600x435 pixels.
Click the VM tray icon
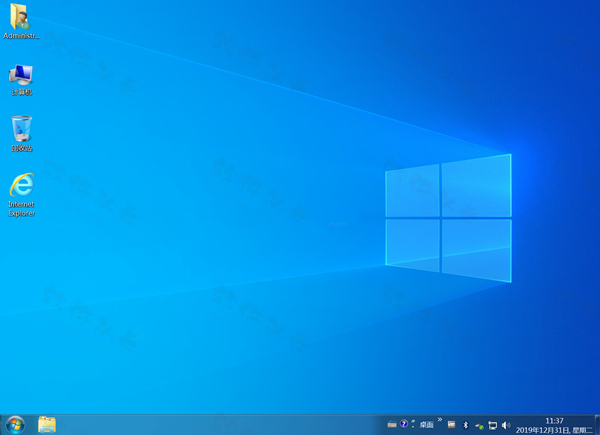(x=452, y=425)
